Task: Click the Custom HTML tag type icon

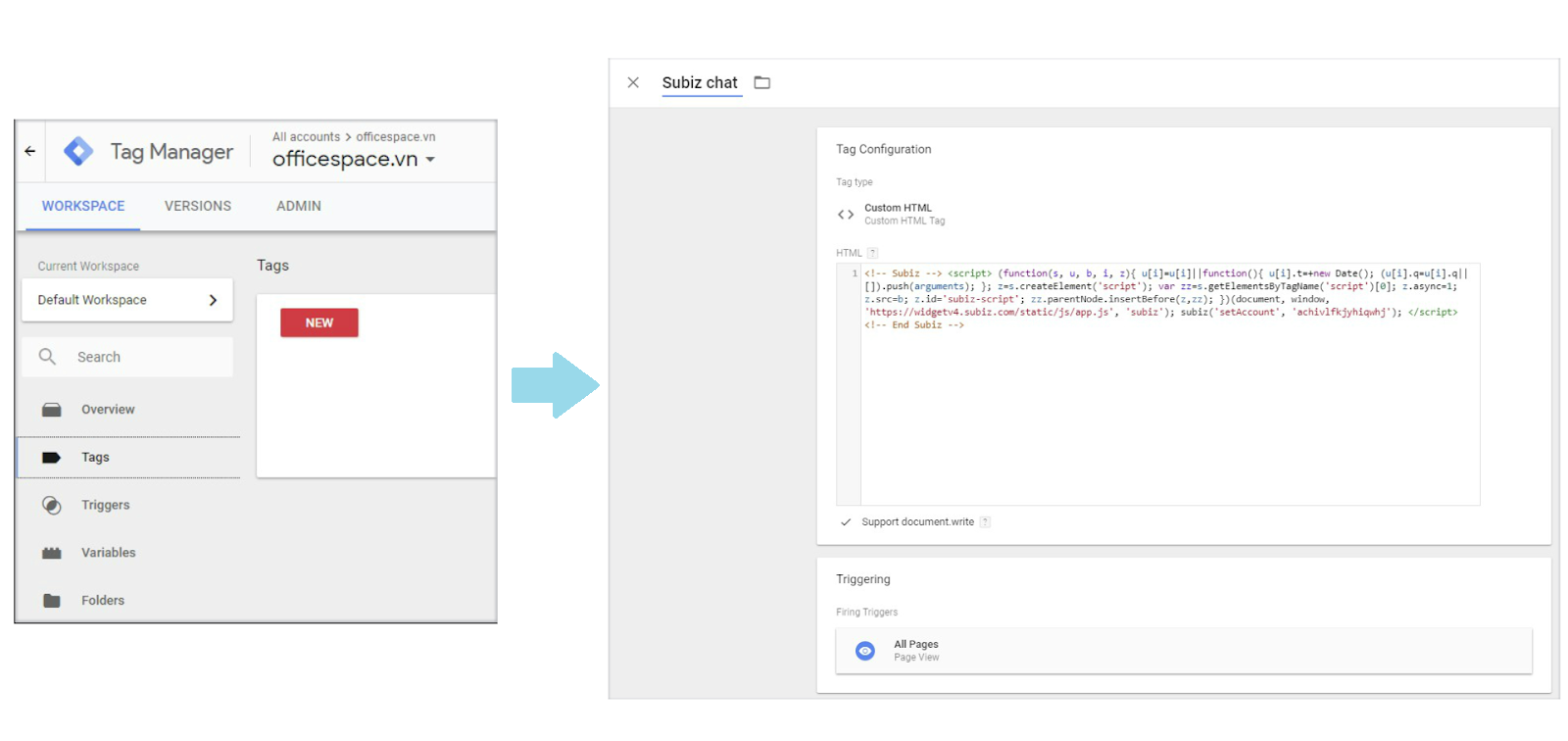Action: pos(846,214)
